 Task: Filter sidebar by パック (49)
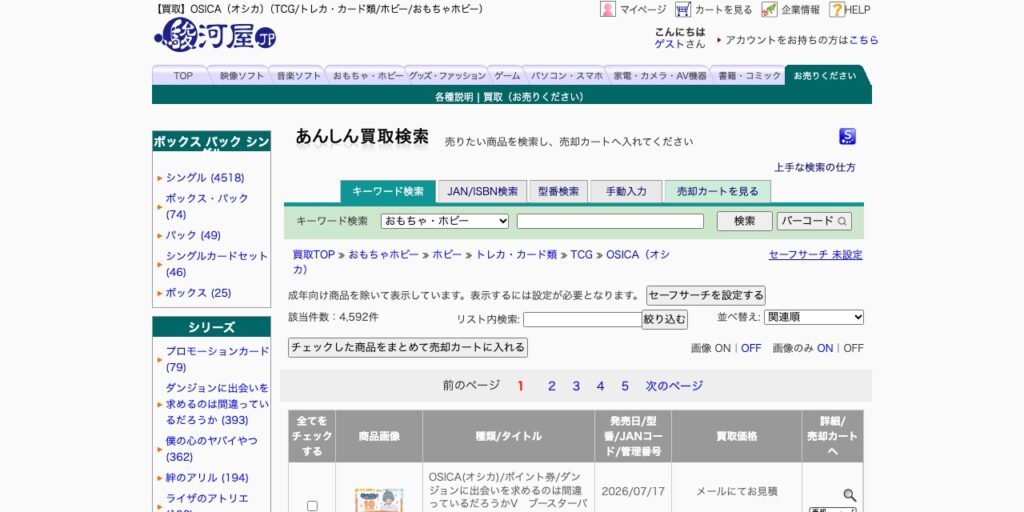pyautogui.click(x=193, y=235)
